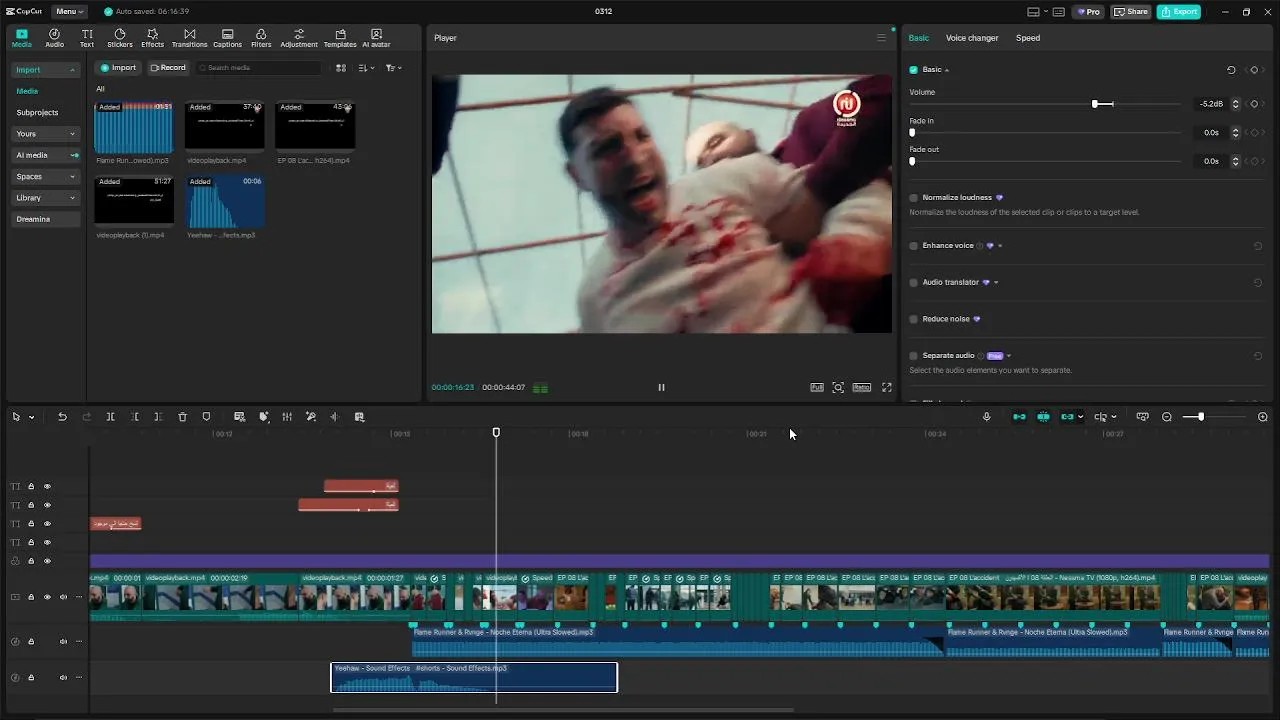Click the focus-frame icon next to Ratio

(838, 388)
